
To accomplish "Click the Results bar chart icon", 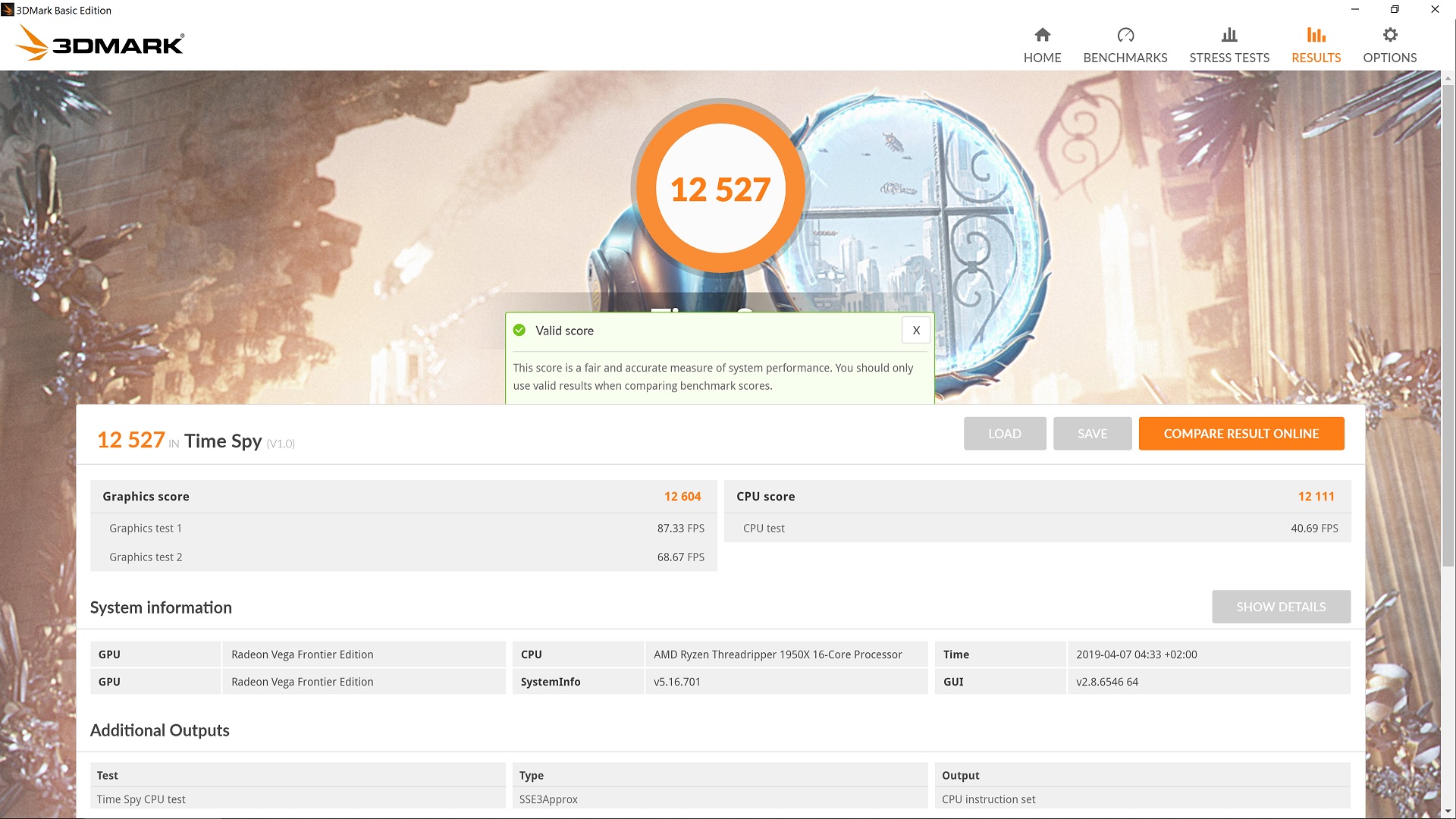I will click(1316, 35).
